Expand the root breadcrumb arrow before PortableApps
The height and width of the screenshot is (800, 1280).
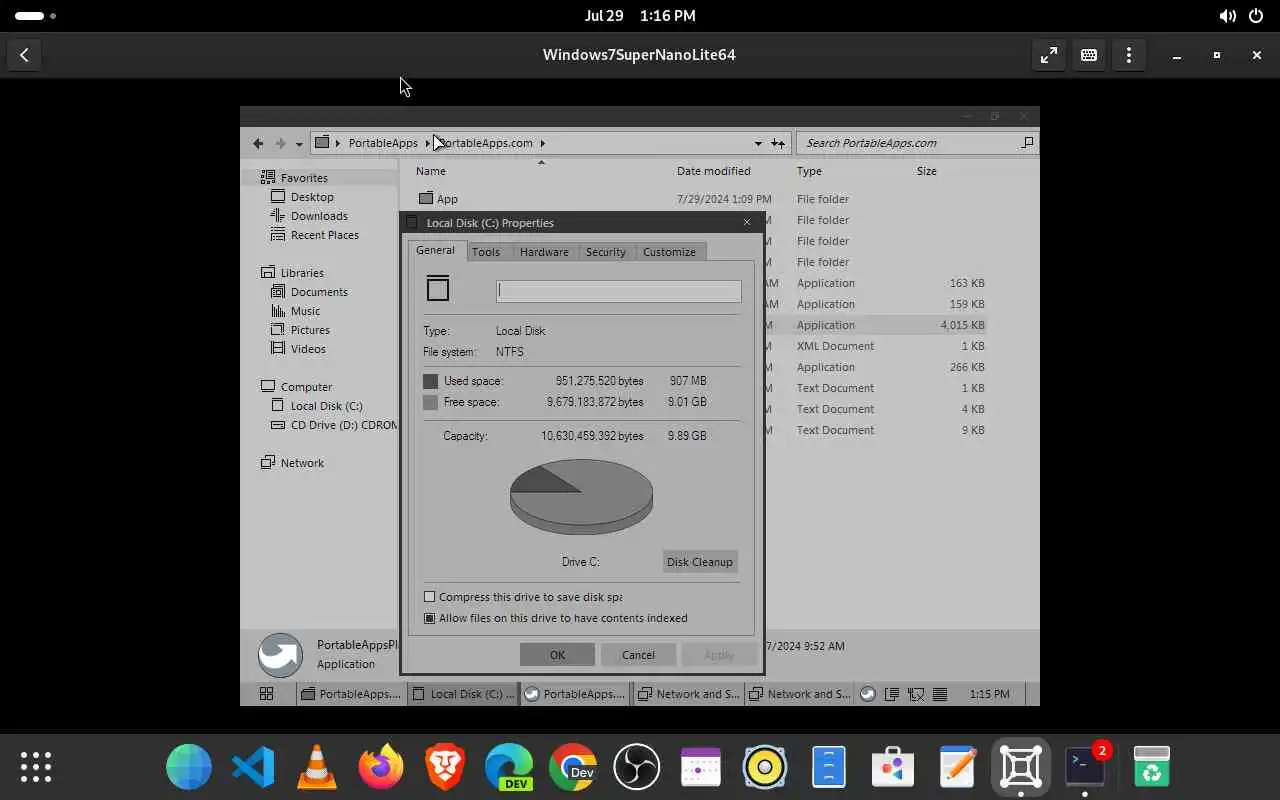click(x=338, y=143)
